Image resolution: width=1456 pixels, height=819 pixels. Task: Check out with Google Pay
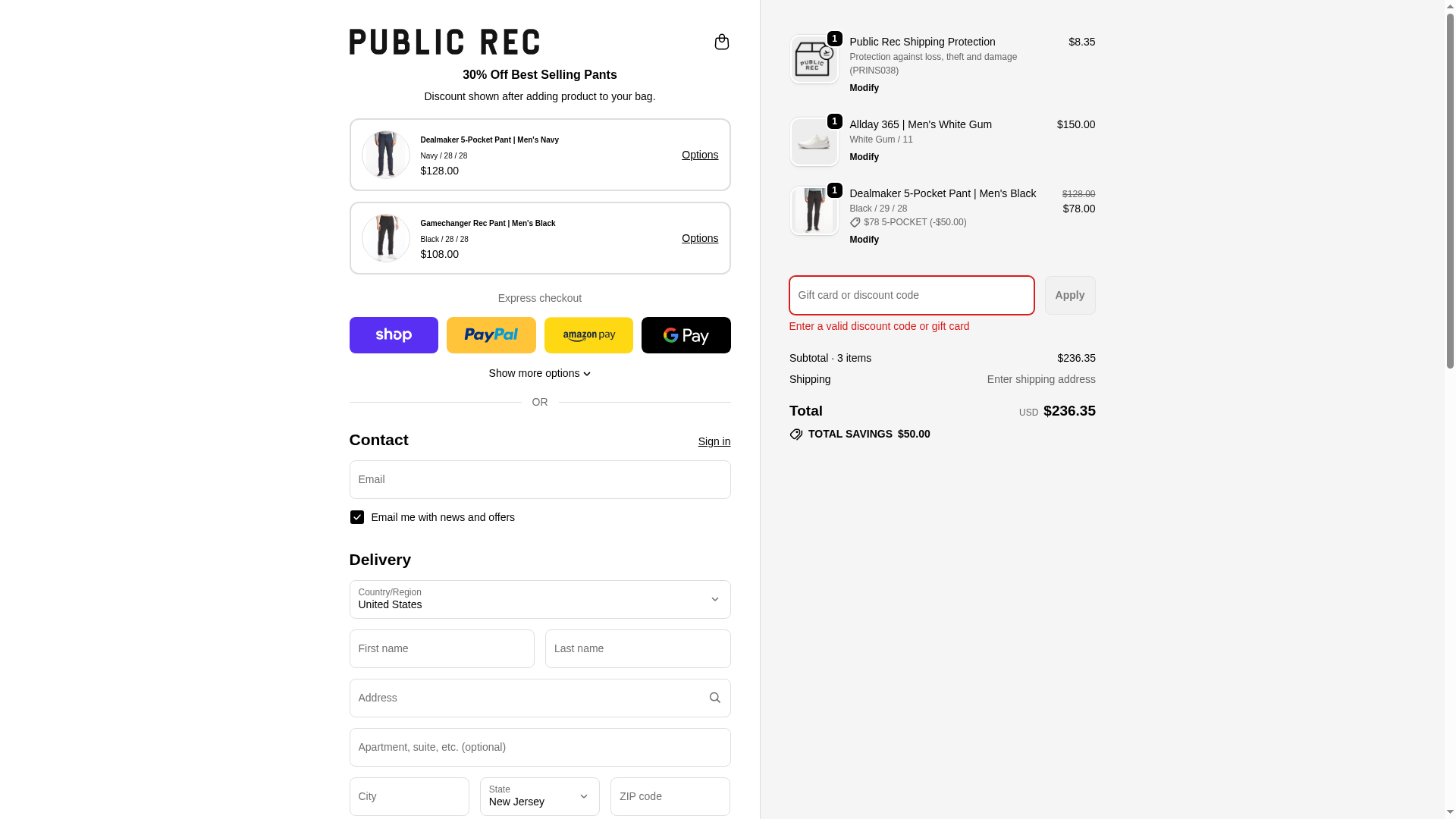[x=686, y=335]
